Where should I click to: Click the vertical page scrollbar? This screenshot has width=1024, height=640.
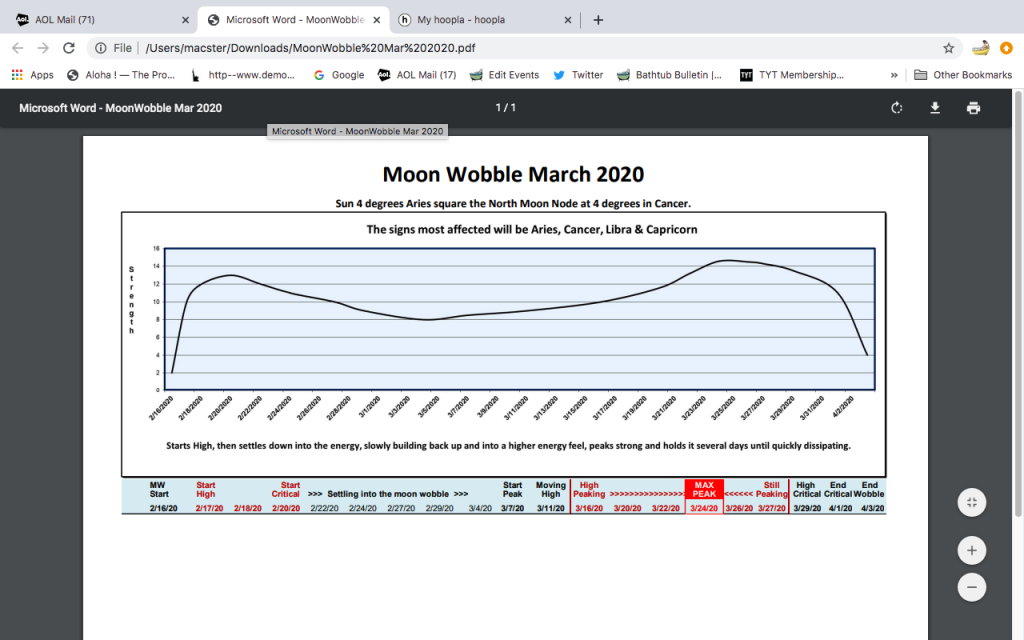1017,304
